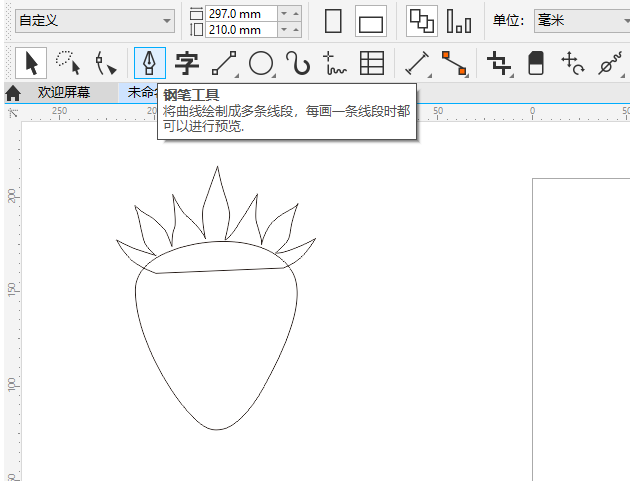Viewport: 630px width, 481px height.
Task: Switch page to portrait orientation
Action: pos(334,21)
